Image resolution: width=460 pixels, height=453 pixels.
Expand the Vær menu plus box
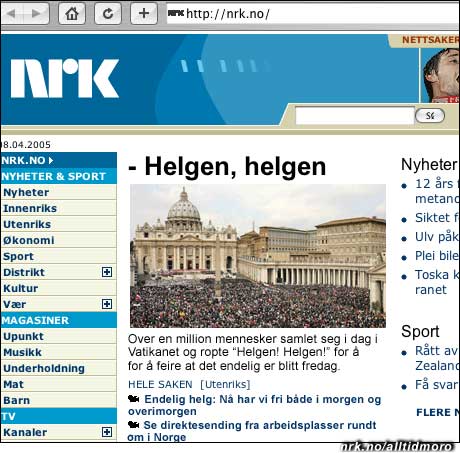click(107, 304)
